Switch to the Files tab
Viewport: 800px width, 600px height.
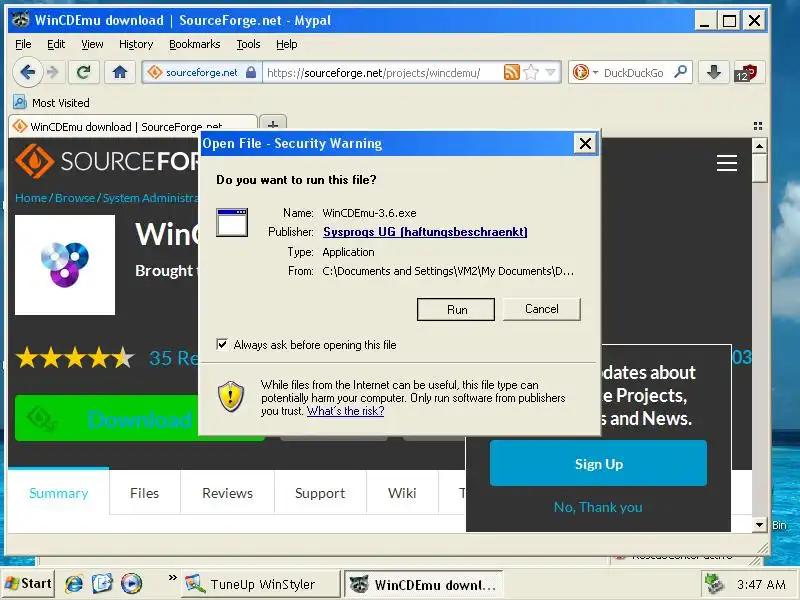[x=144, y=493]
